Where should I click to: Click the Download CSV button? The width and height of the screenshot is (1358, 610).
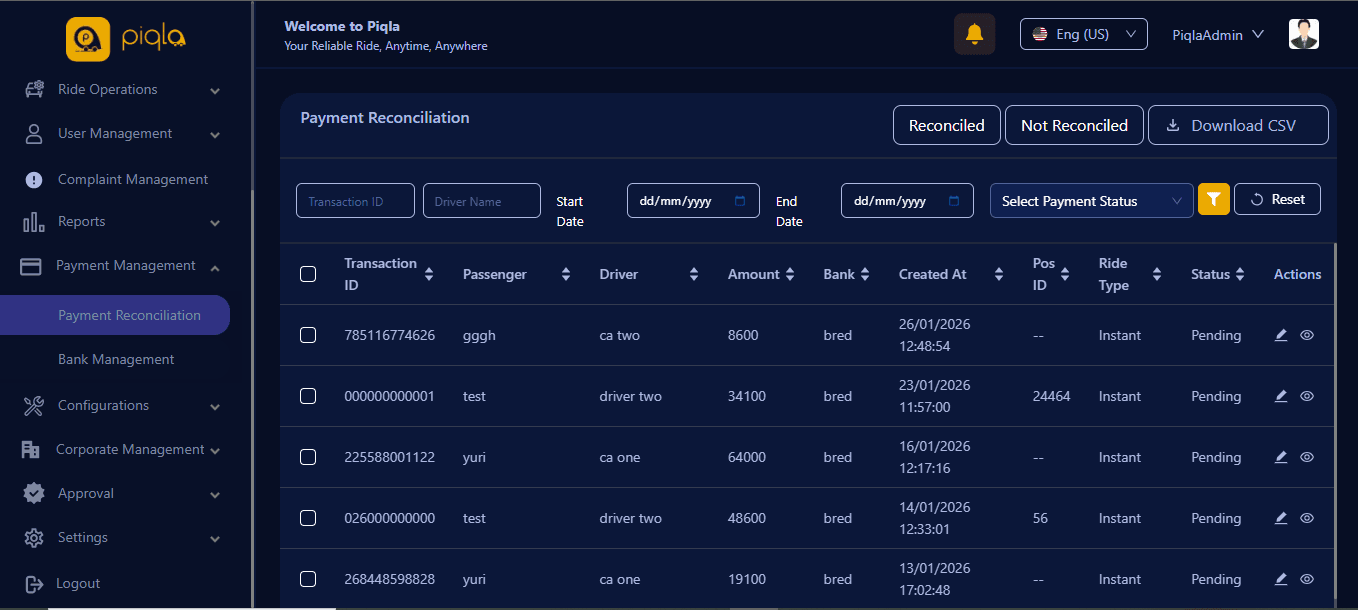[x=1238, y=125]
